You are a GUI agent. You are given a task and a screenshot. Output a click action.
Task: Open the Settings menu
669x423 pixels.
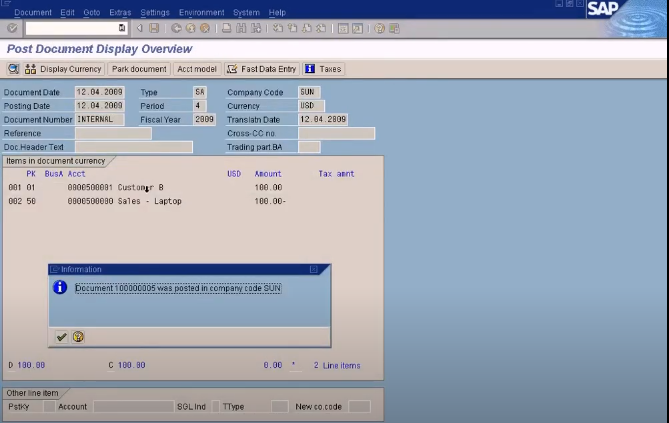[x=155, y=12]
